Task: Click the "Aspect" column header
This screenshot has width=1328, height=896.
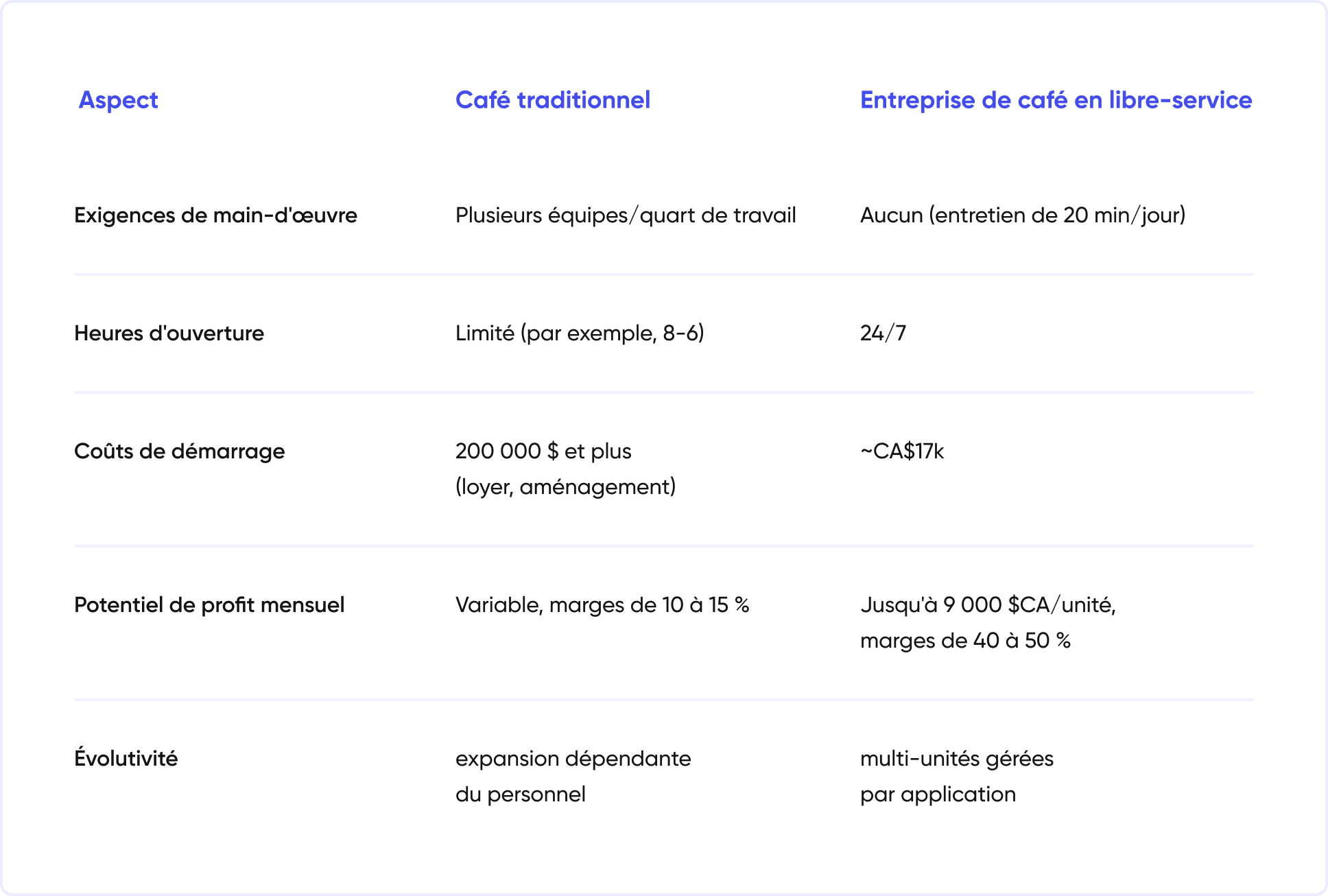Action: [118, 100]
